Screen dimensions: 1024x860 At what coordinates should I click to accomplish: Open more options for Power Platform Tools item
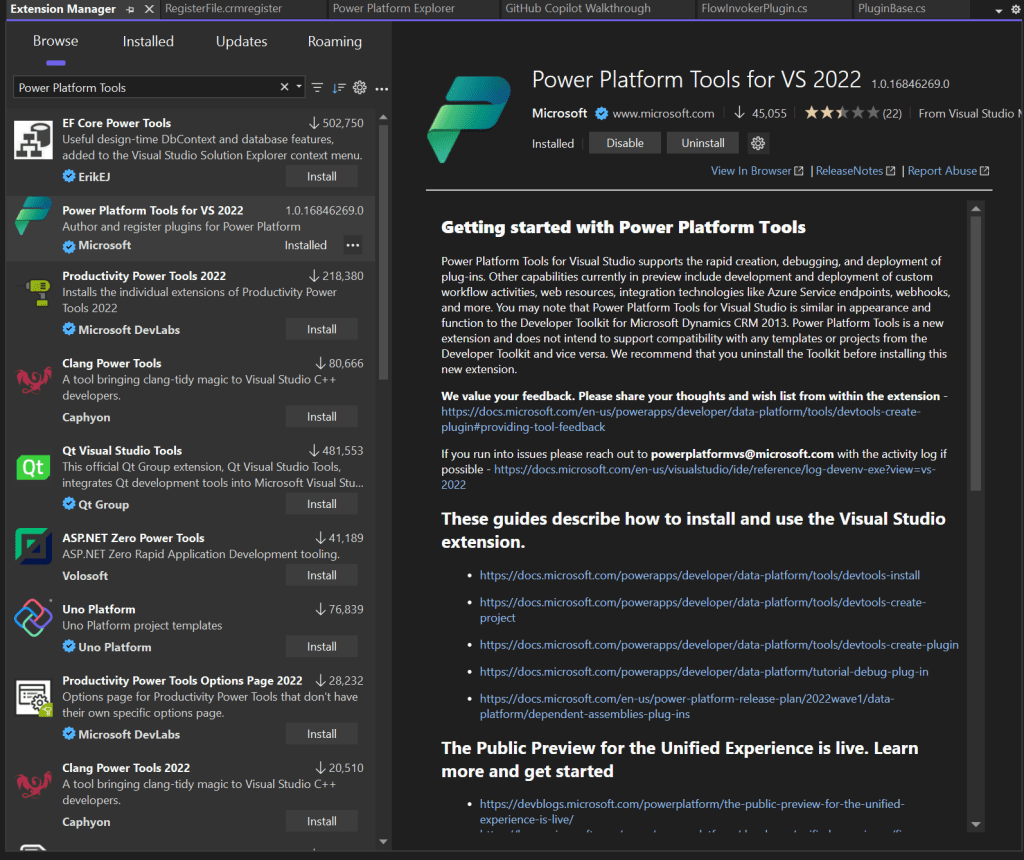[352, 245]
